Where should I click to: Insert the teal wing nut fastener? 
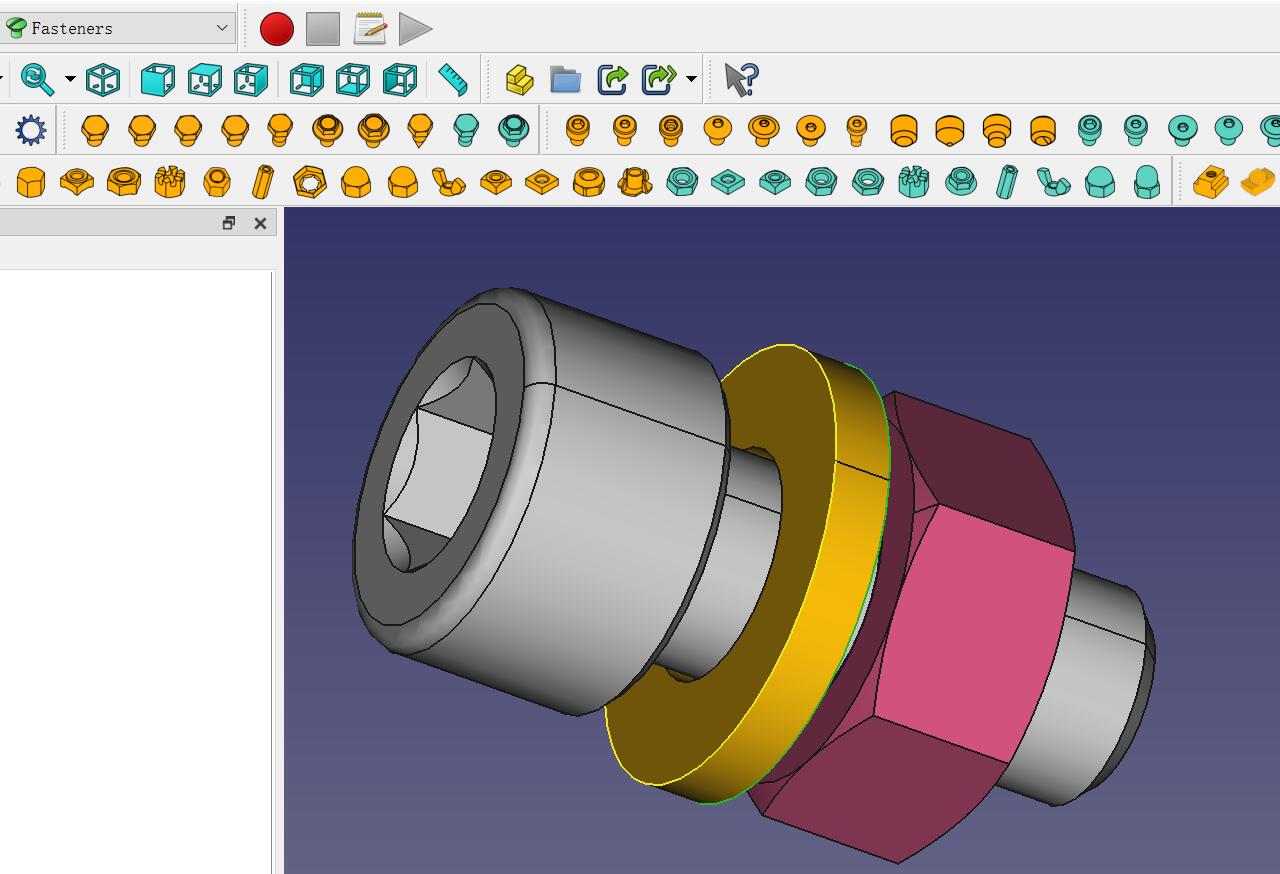coord(1053,182)
